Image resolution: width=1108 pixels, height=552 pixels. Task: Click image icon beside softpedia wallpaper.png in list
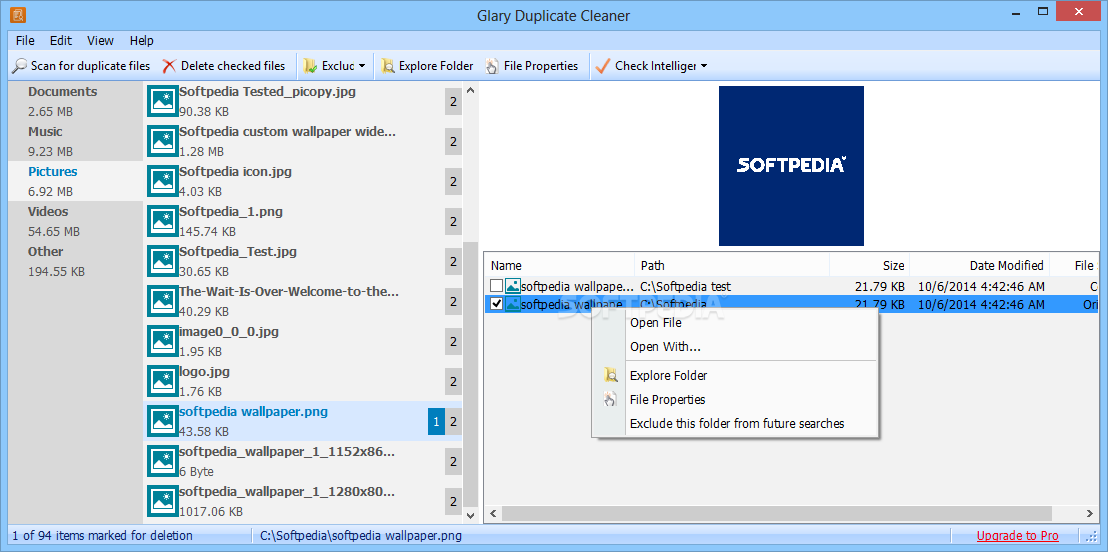(x=163, y=421)
